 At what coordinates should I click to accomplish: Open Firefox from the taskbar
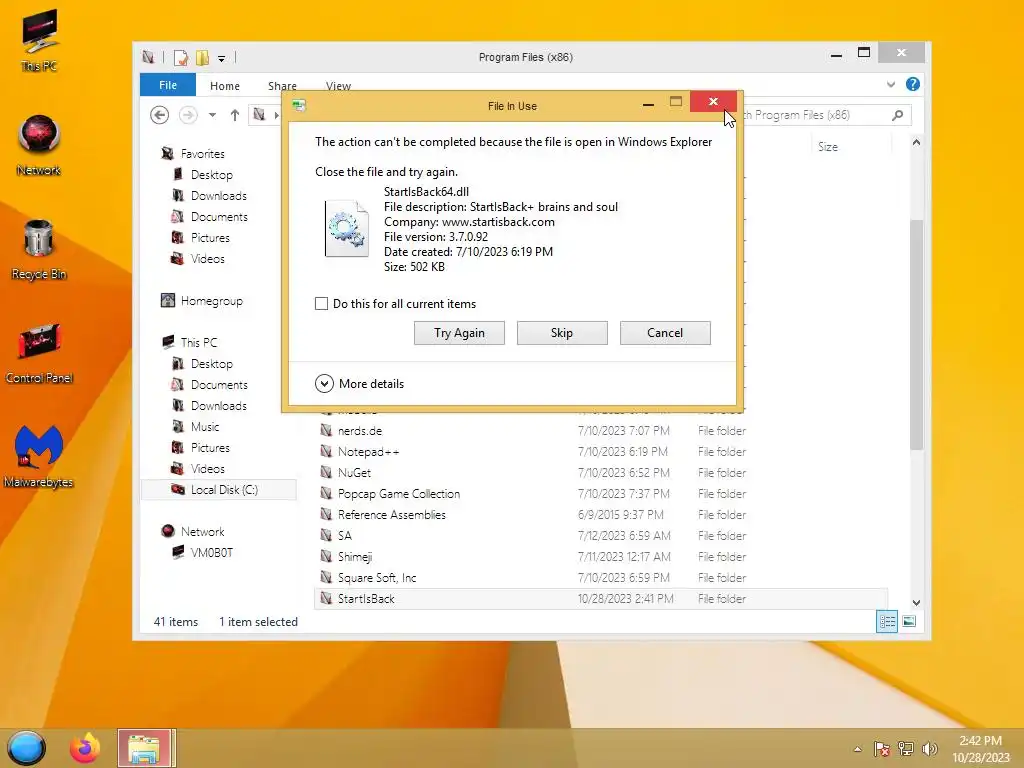(85, 748)
